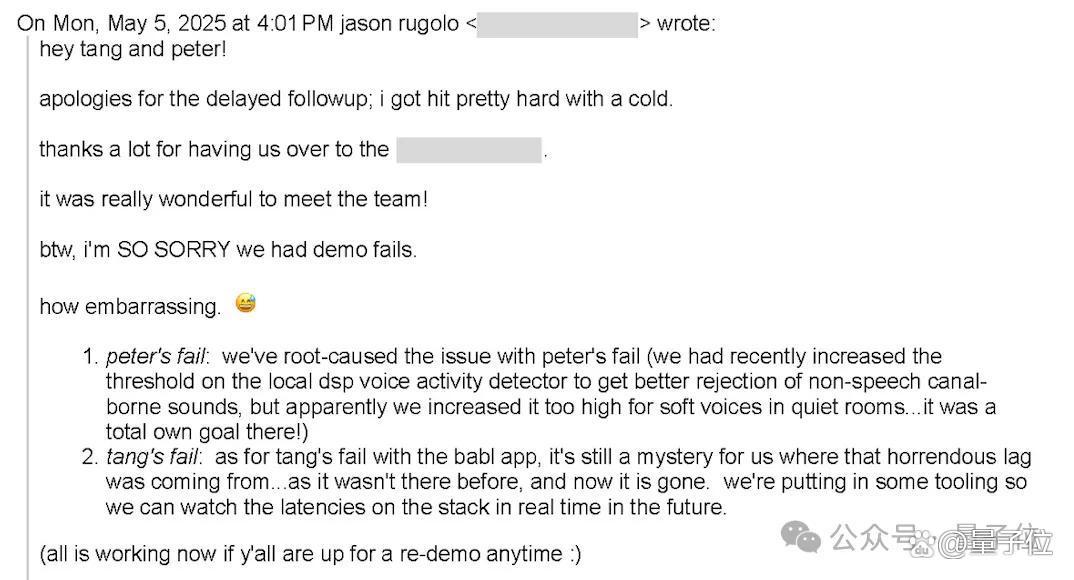The width and height of the screenshot is (1074, 580).
Task: Click the '@量子位' watermark text
Action: pos(993,542)
